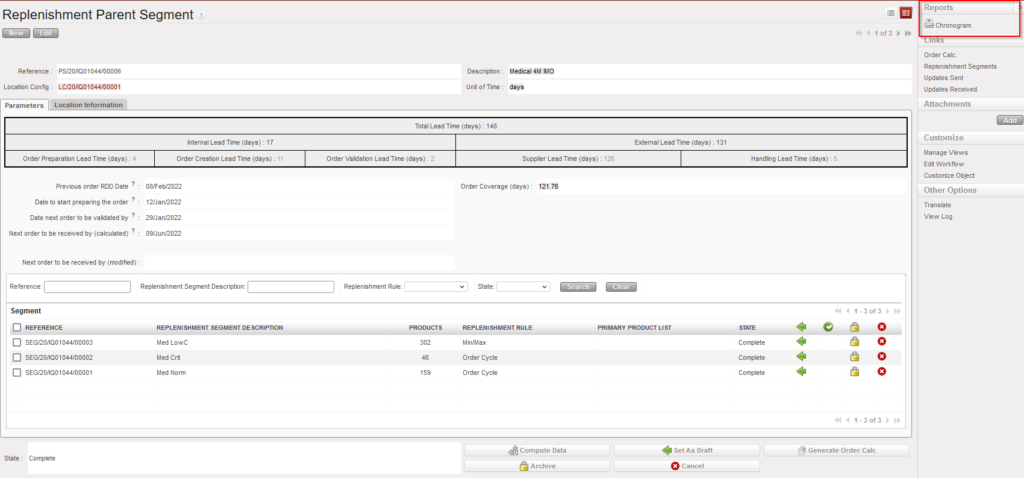This screenshot has width=1024, height=478.
Task: Open the Replenishment Rule dropdown
Action: click(436, 287)
